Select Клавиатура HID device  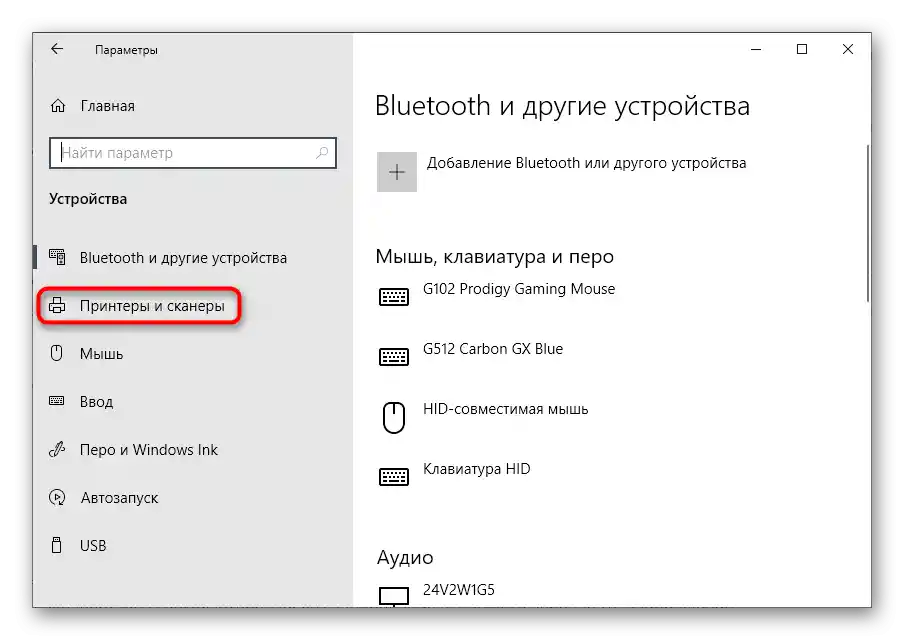coord(477,469)
